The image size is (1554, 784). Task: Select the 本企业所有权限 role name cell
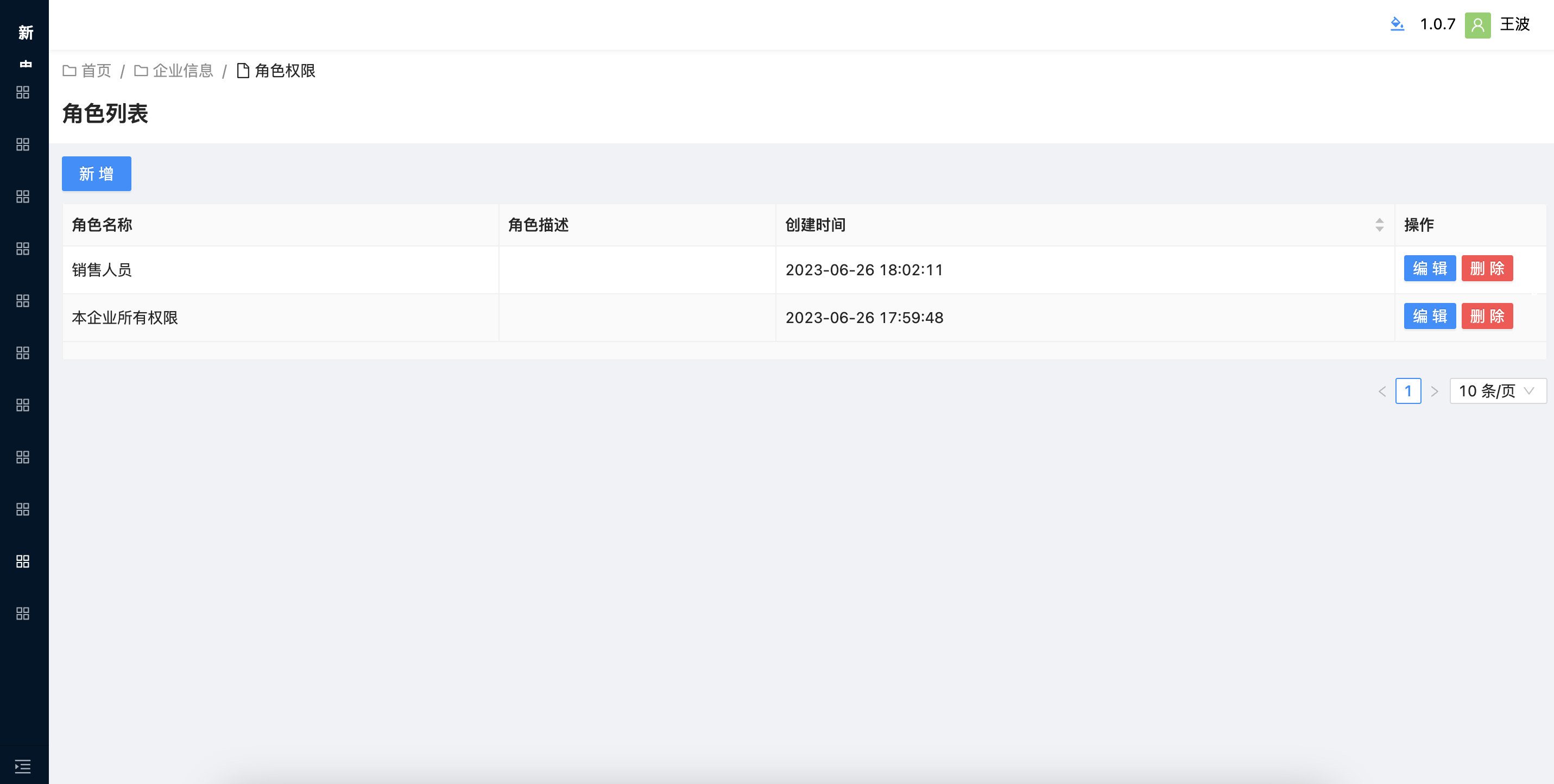(281, 318)
